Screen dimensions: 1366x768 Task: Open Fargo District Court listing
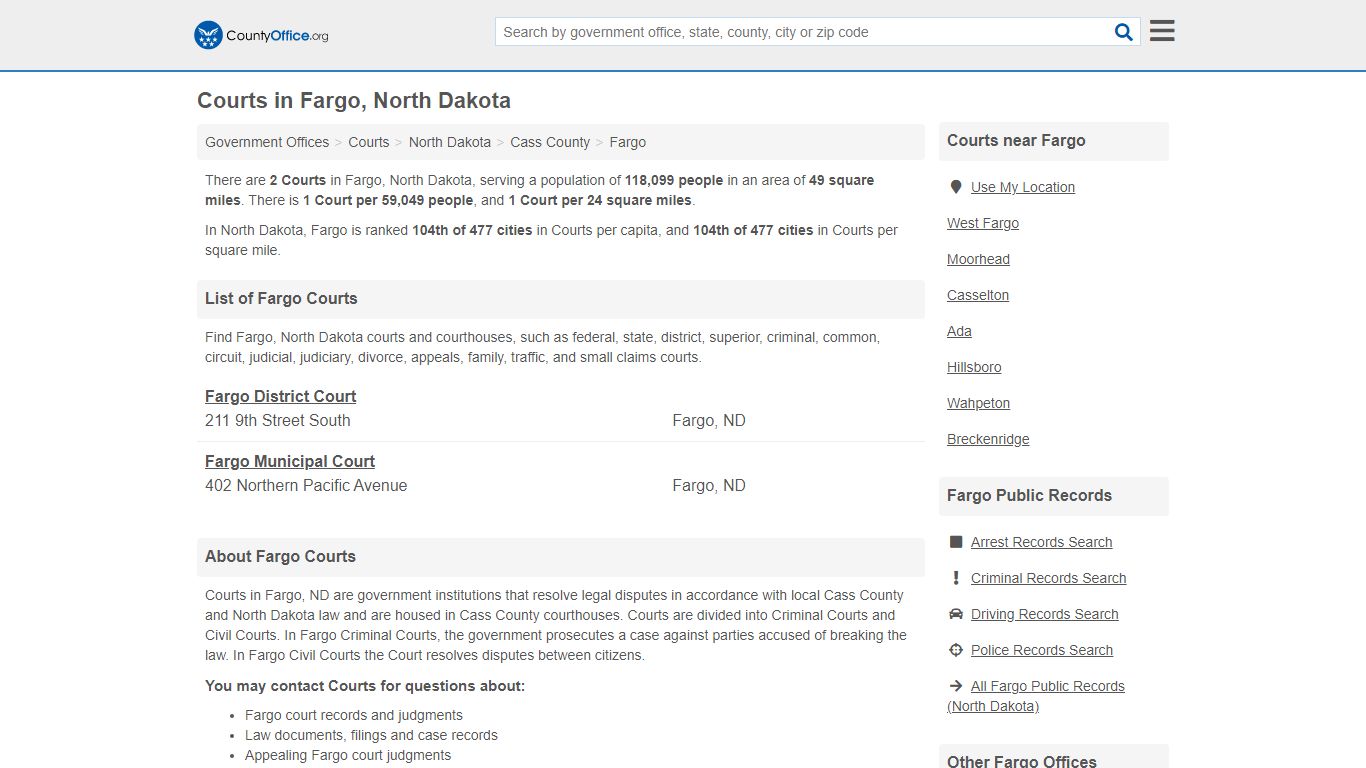point(280,396)
